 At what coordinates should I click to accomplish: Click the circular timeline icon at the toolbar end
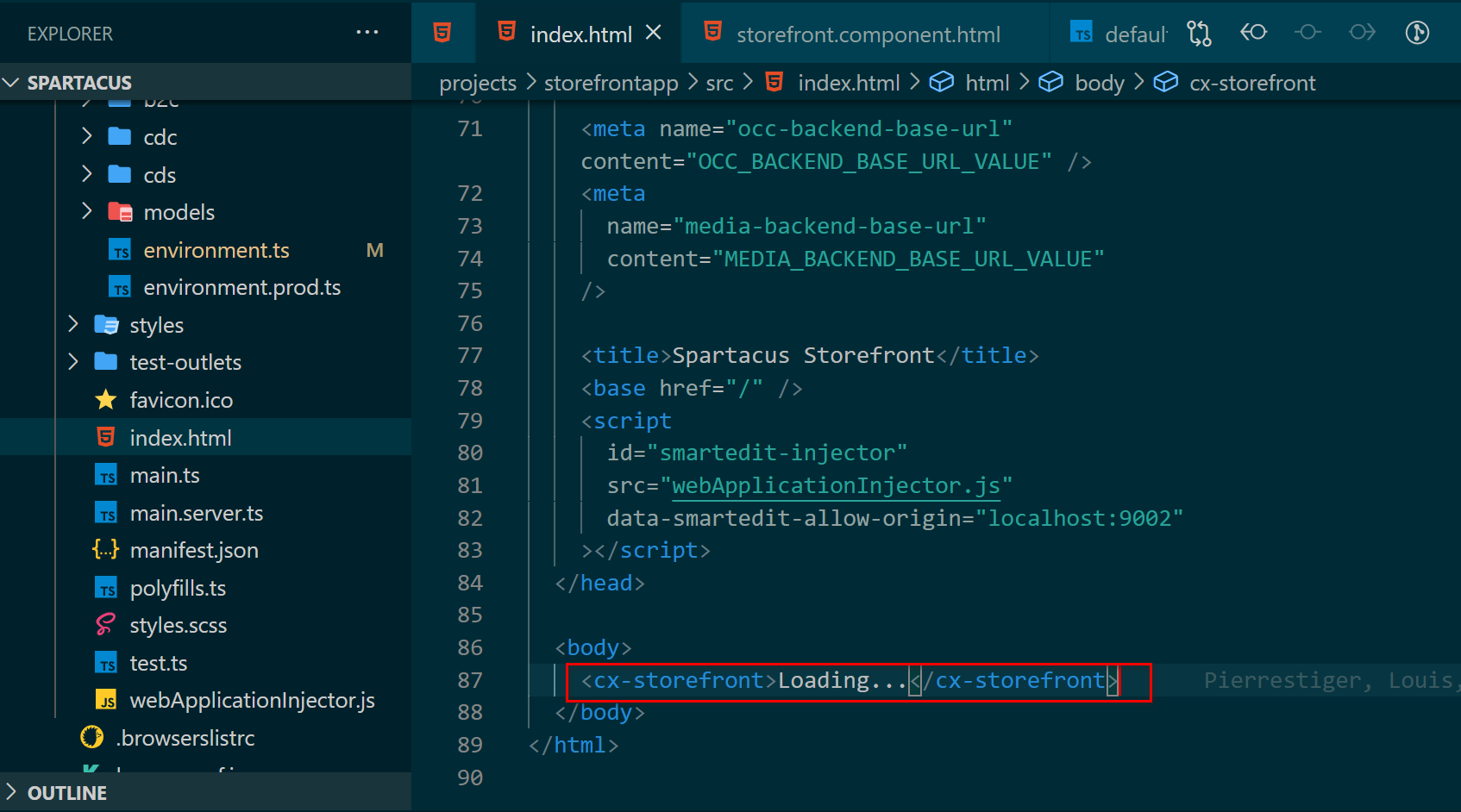[x=1417, y=33]
